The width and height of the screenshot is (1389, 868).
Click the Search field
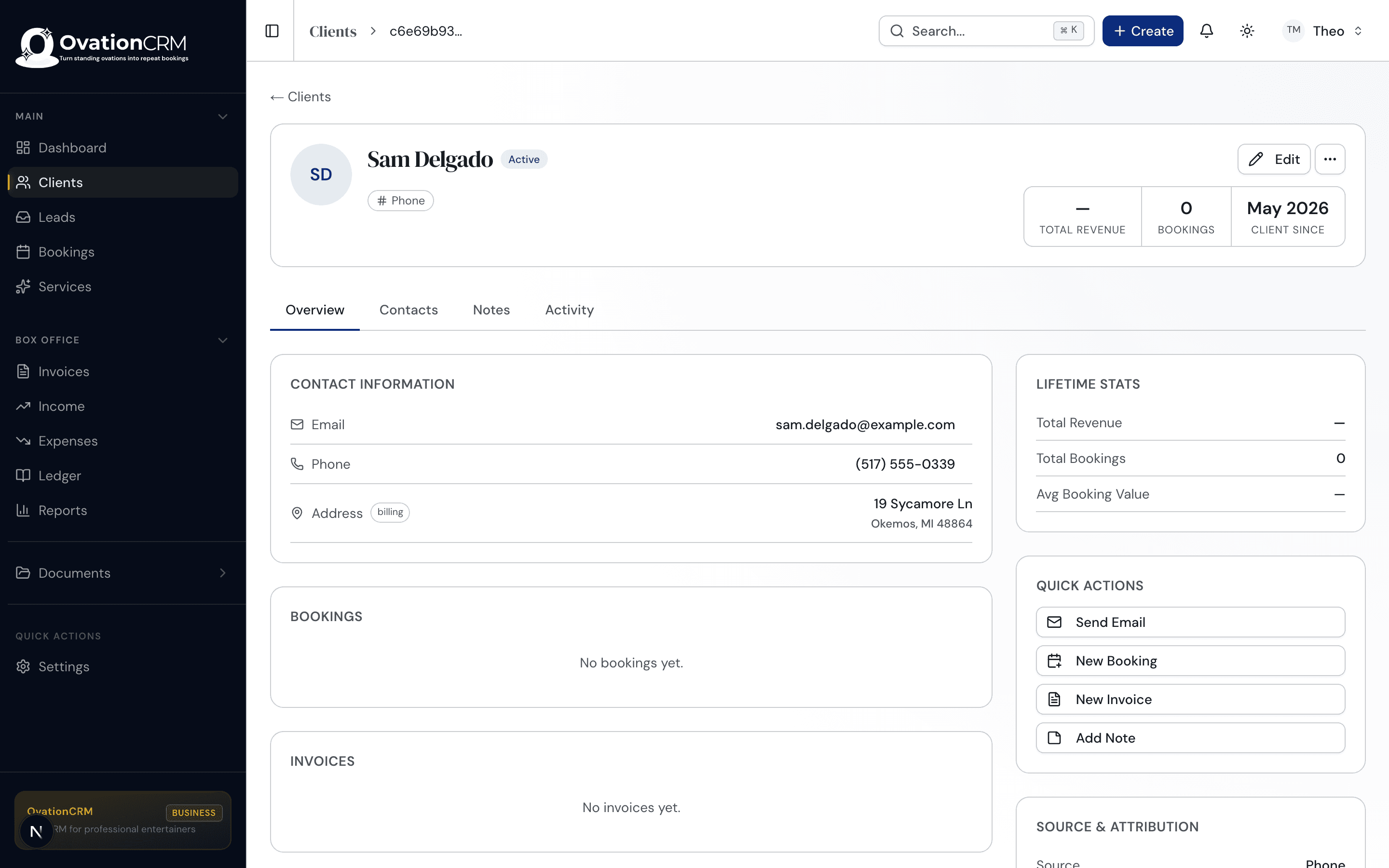[986, 31]
